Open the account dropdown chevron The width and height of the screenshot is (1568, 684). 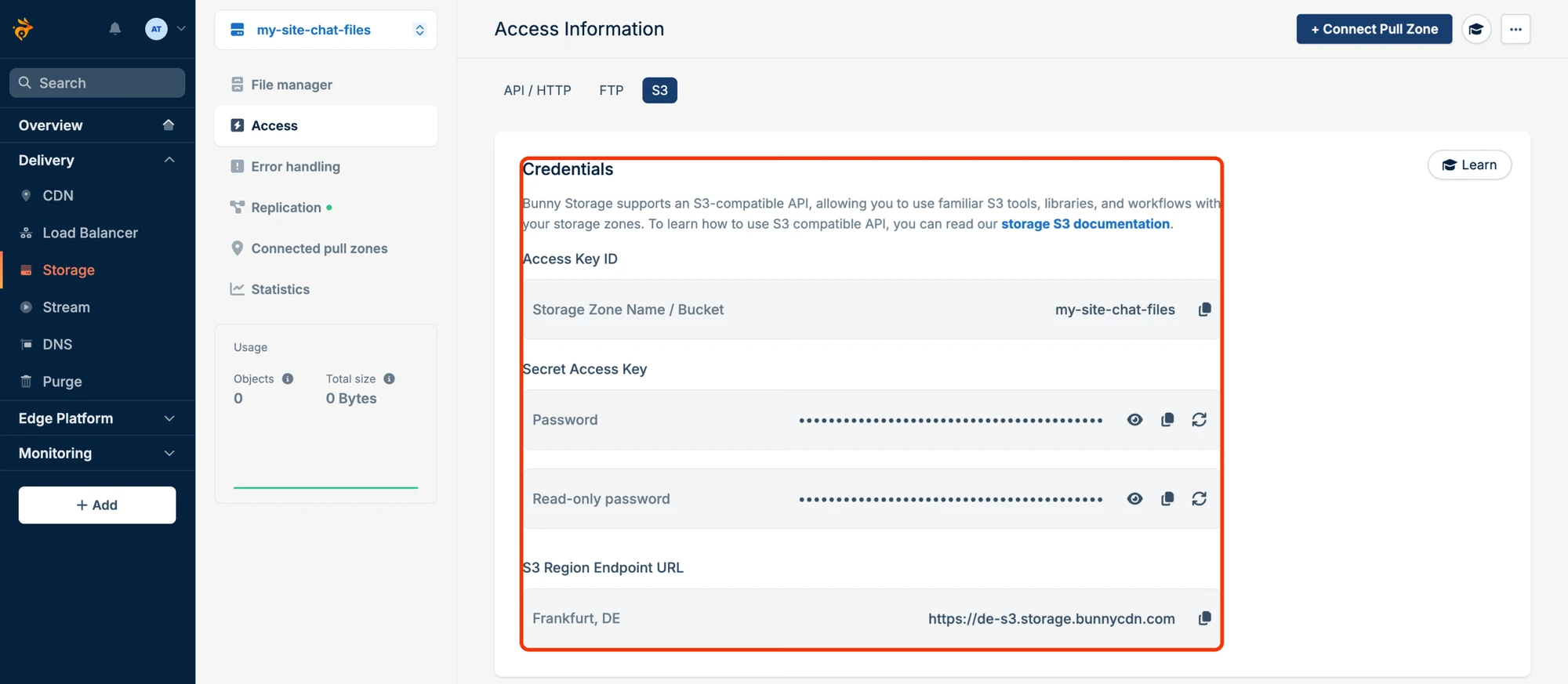point(181,29)
